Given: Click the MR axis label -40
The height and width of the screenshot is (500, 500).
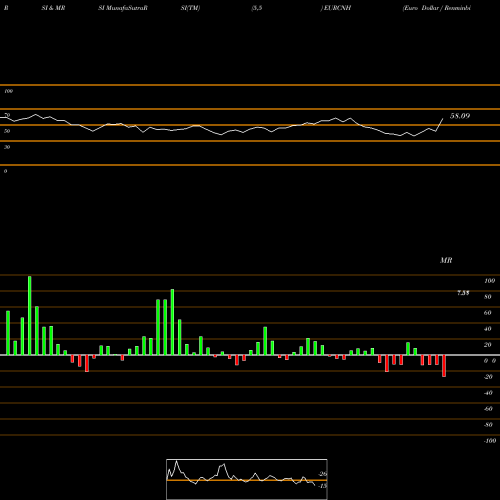Looking at the screenshot, I should click(488, 393).
